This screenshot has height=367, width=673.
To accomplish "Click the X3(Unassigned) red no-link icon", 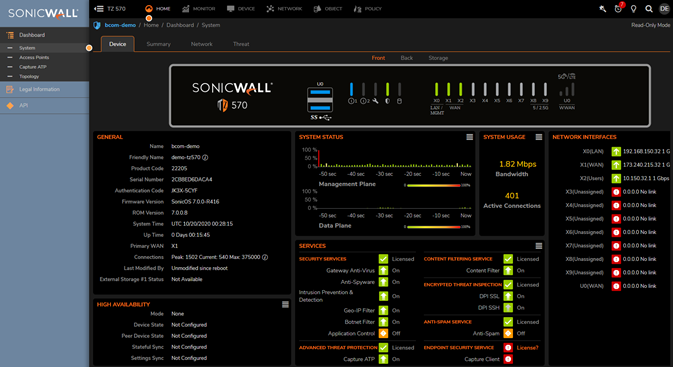I will pos(616,192).
